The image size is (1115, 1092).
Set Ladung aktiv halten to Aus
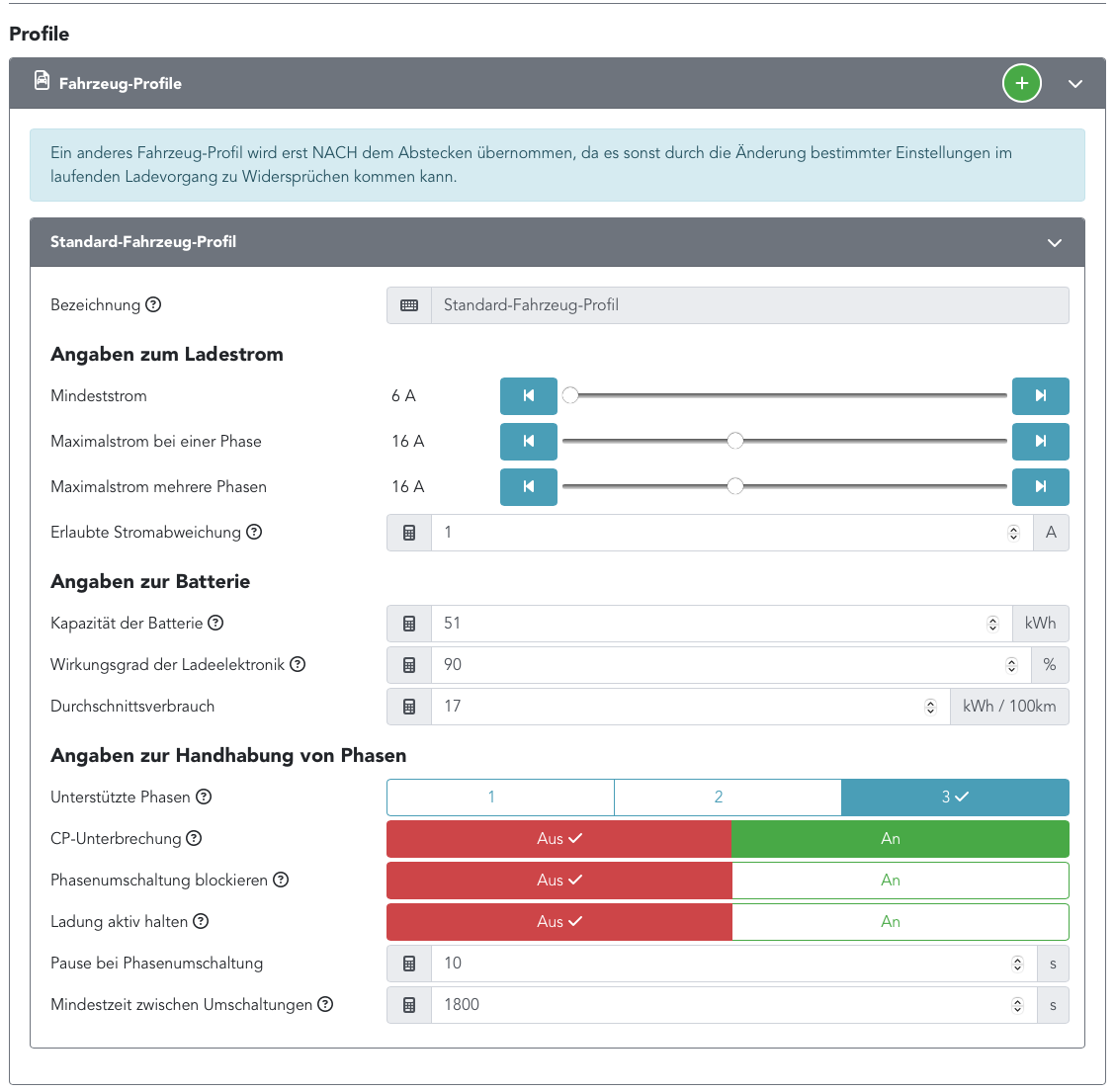pos(558,922)
